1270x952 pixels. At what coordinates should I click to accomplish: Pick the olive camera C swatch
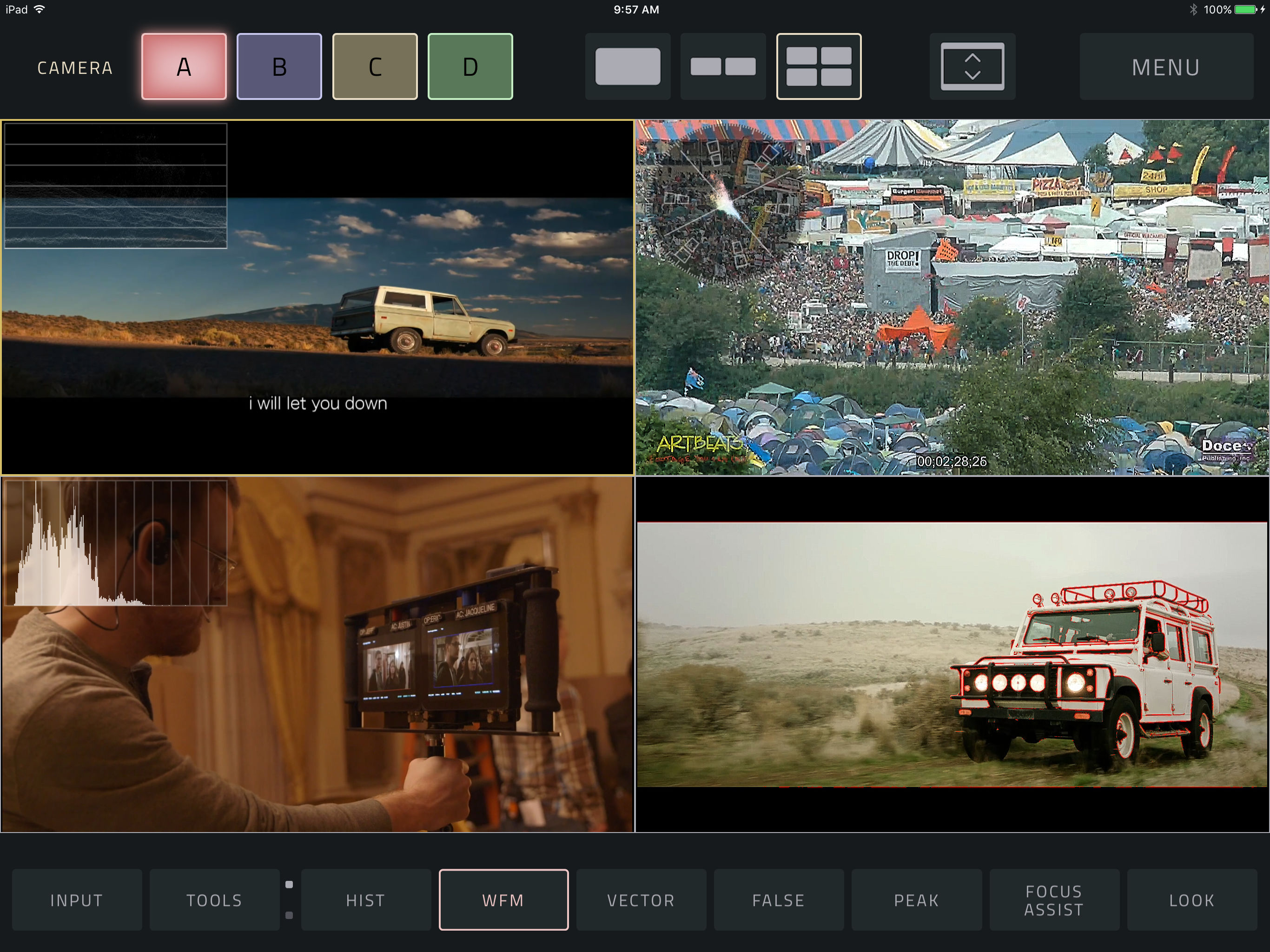375,66
